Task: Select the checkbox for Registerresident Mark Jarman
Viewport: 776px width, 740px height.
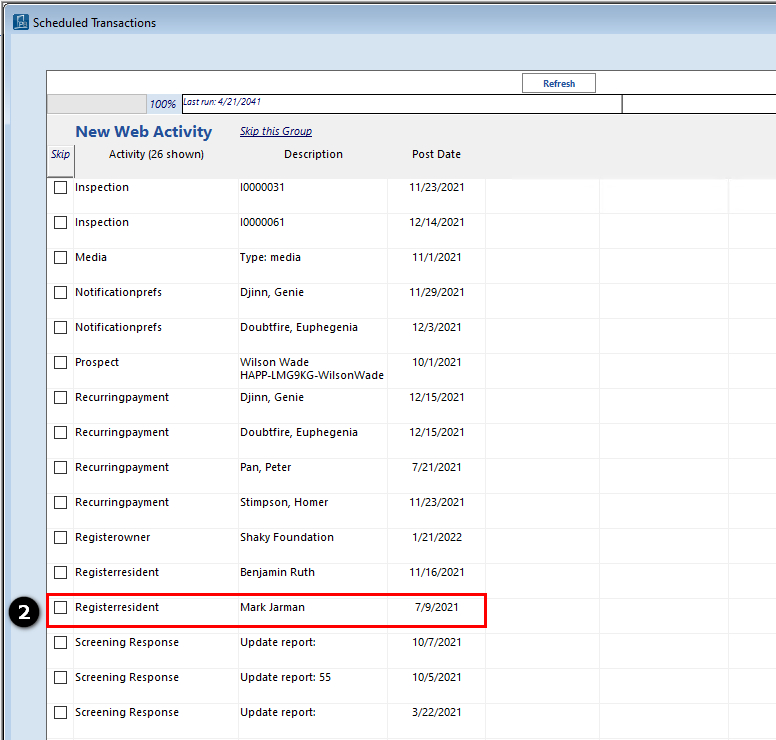Action: [60, 607]
